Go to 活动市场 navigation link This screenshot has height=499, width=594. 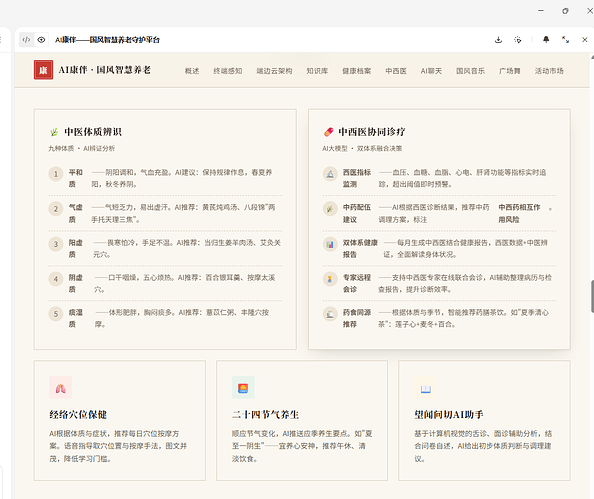pos(549,71)
